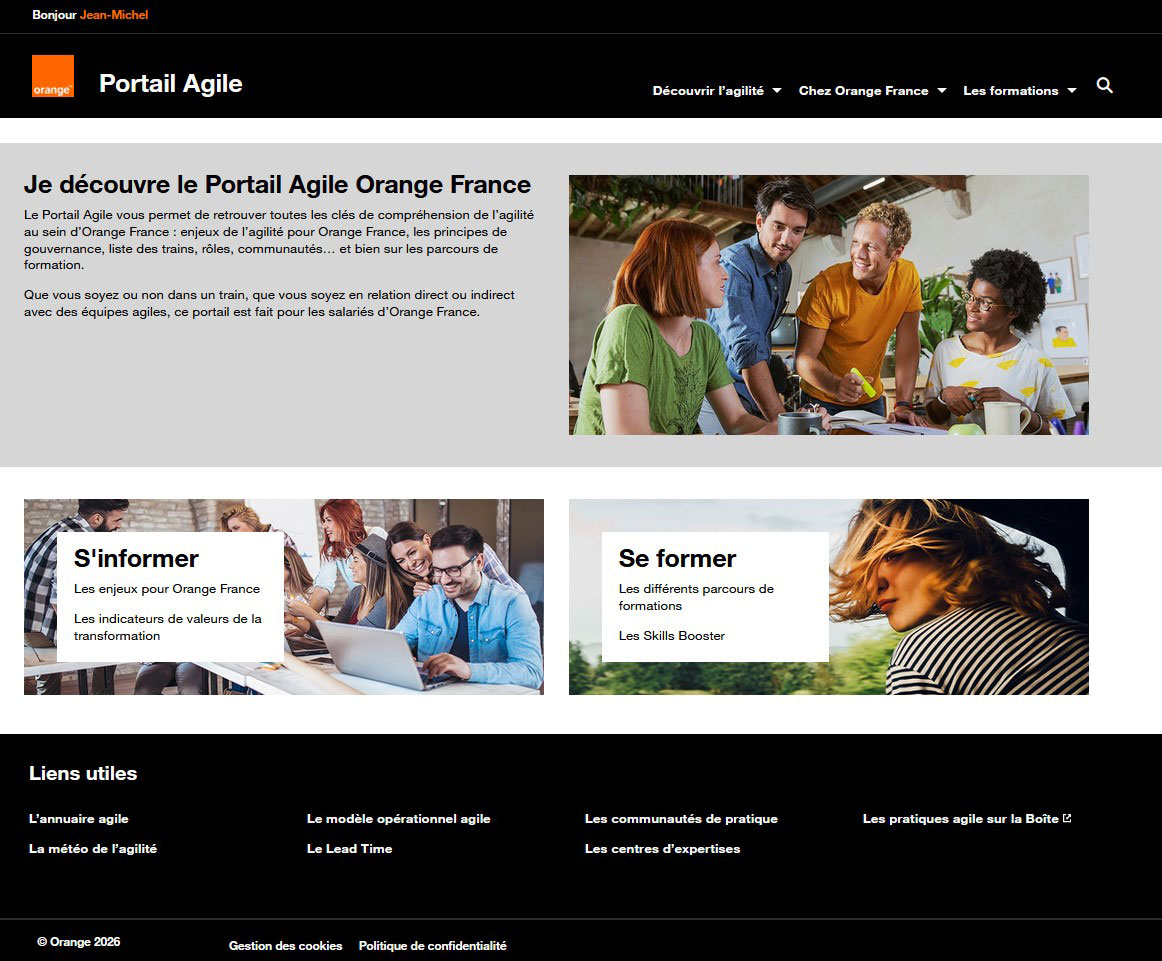Click the team photo in hero banner
The width and height of the screenshot is (1162, 961).
[x=829, y=305]
